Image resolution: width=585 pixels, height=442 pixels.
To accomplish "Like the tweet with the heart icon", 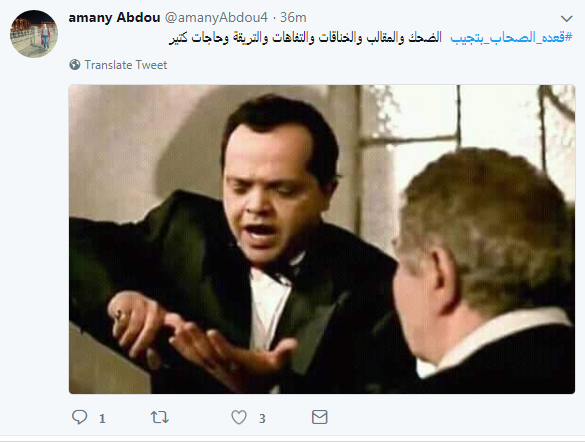I will [239, 417].
